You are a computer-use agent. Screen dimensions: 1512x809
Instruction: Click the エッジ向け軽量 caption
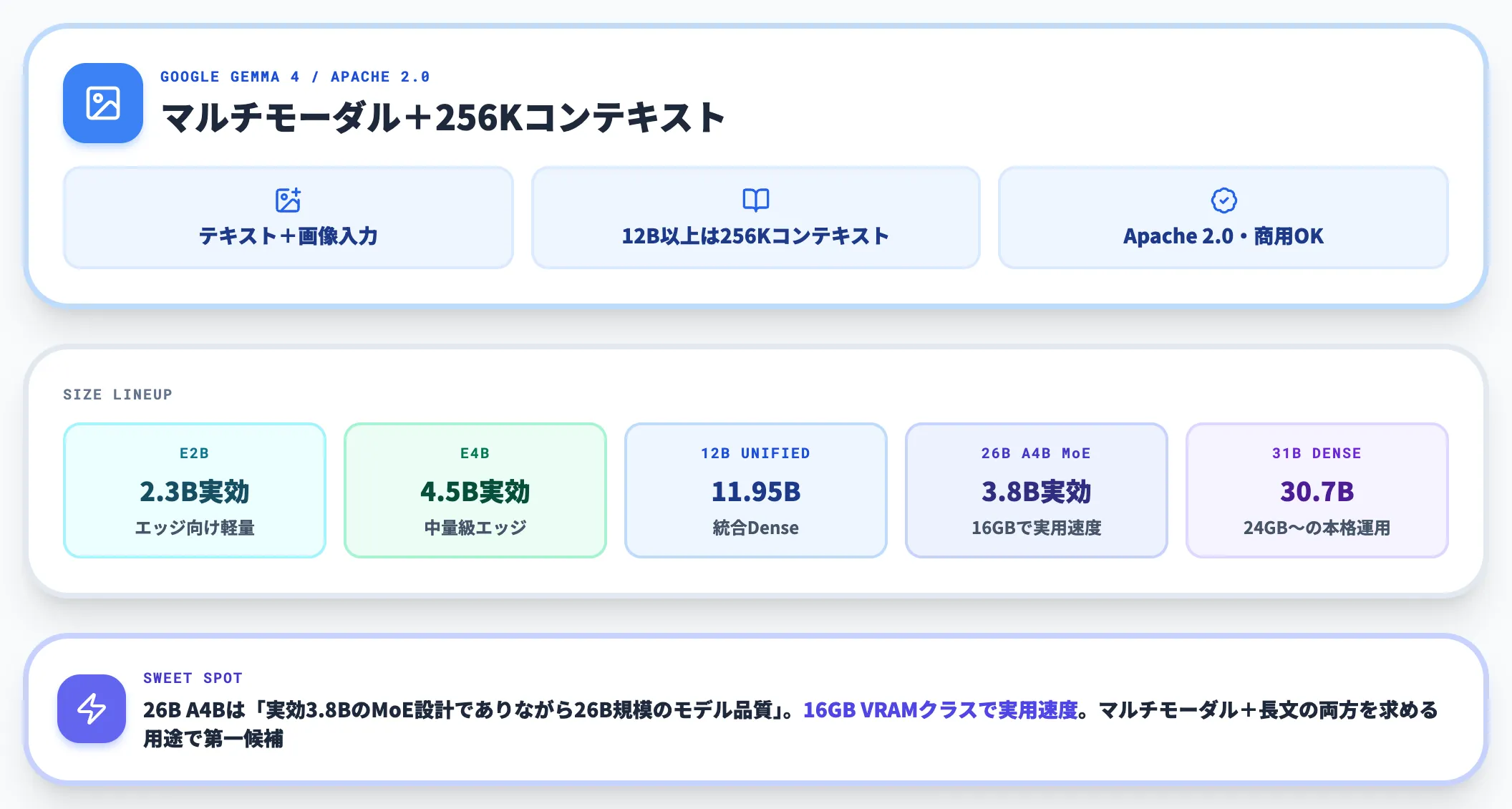[195, 528]
